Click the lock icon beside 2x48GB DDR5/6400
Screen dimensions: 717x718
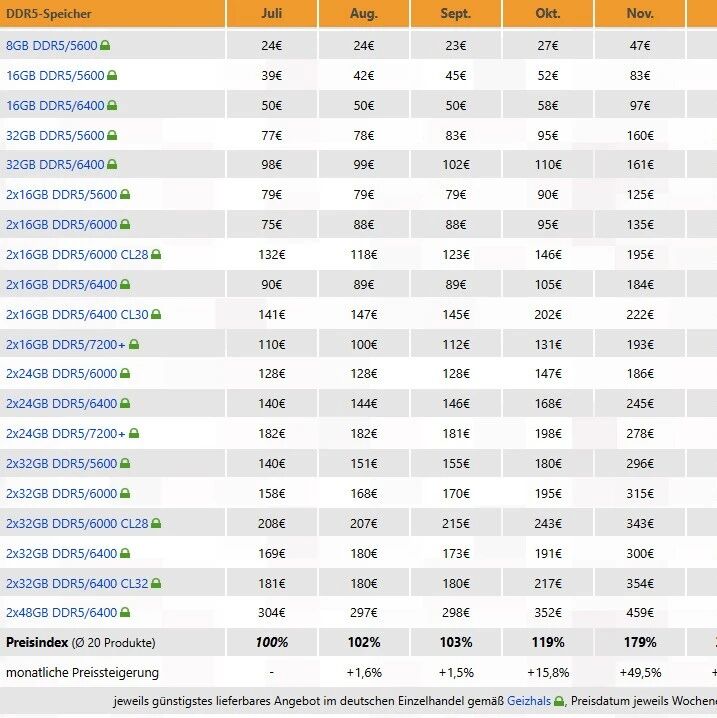coord(125,612)
